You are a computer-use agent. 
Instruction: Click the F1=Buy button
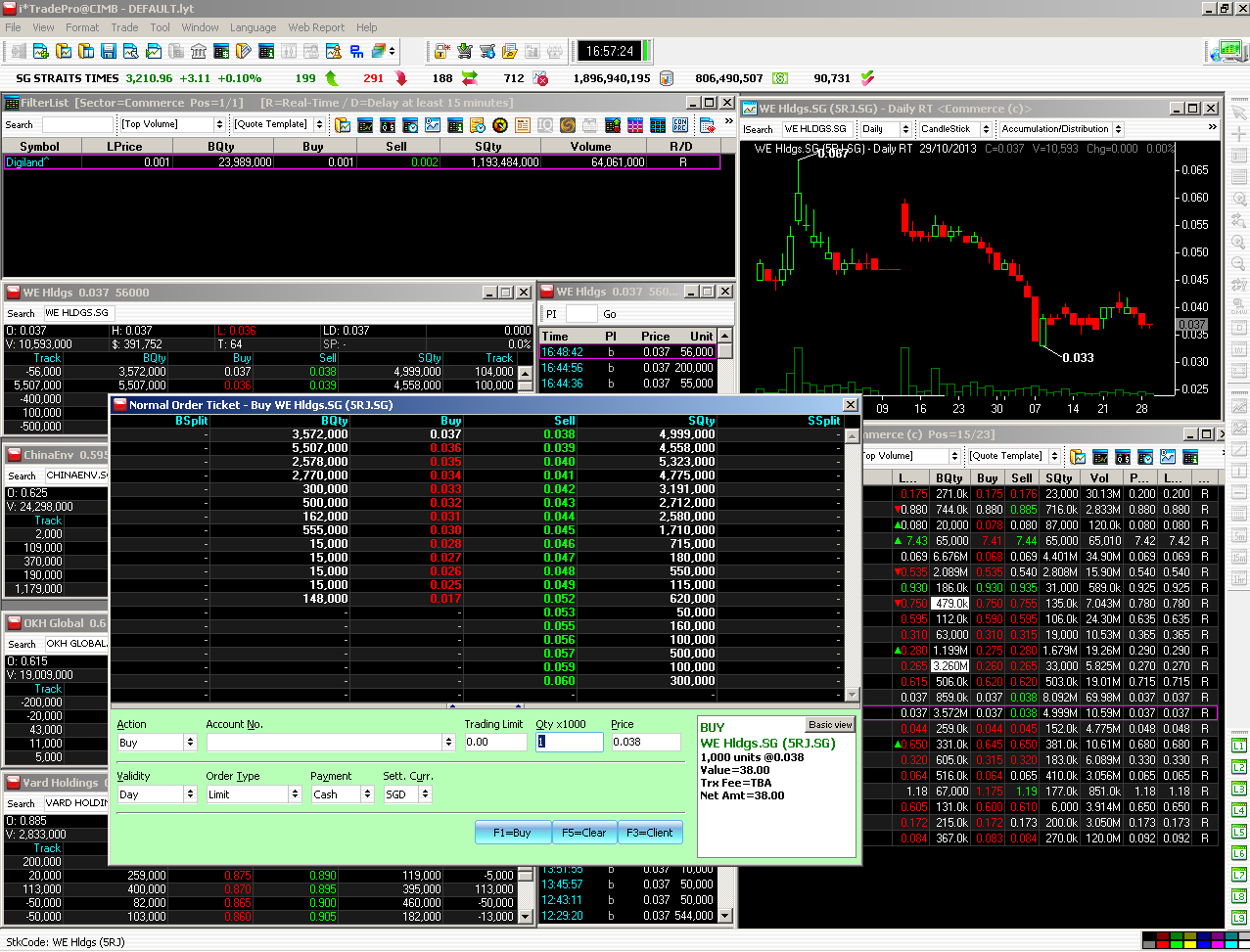click(512, 833)
